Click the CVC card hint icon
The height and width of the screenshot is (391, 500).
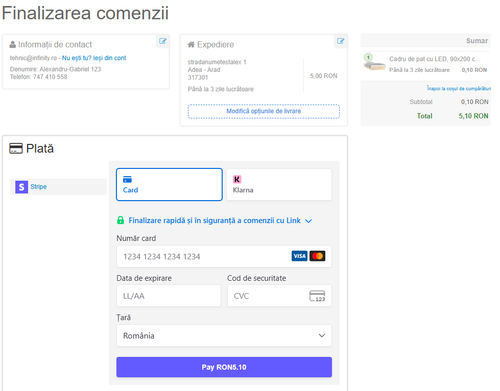click(x=317, y=296)
